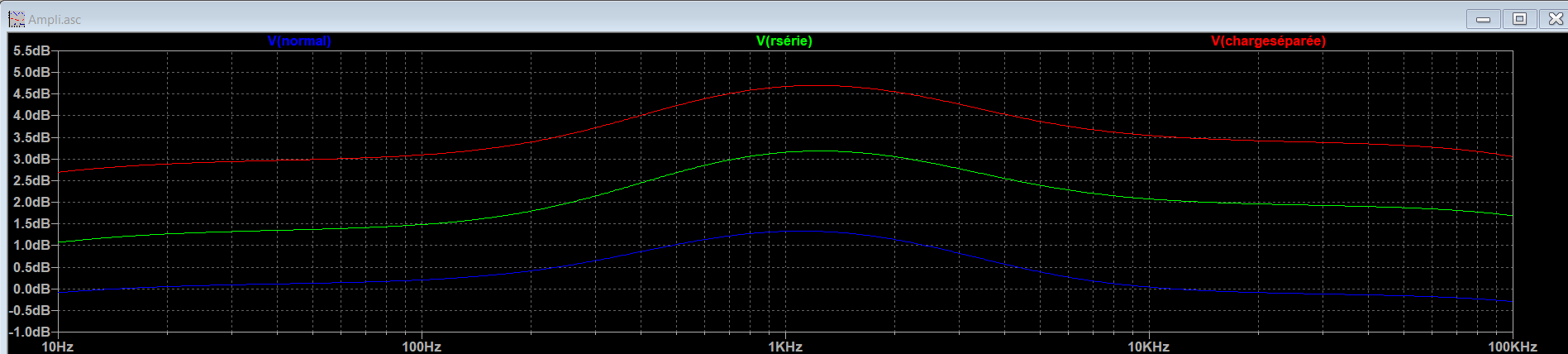Minimize the Ampli.asc plot window

tap(1484, 19)
